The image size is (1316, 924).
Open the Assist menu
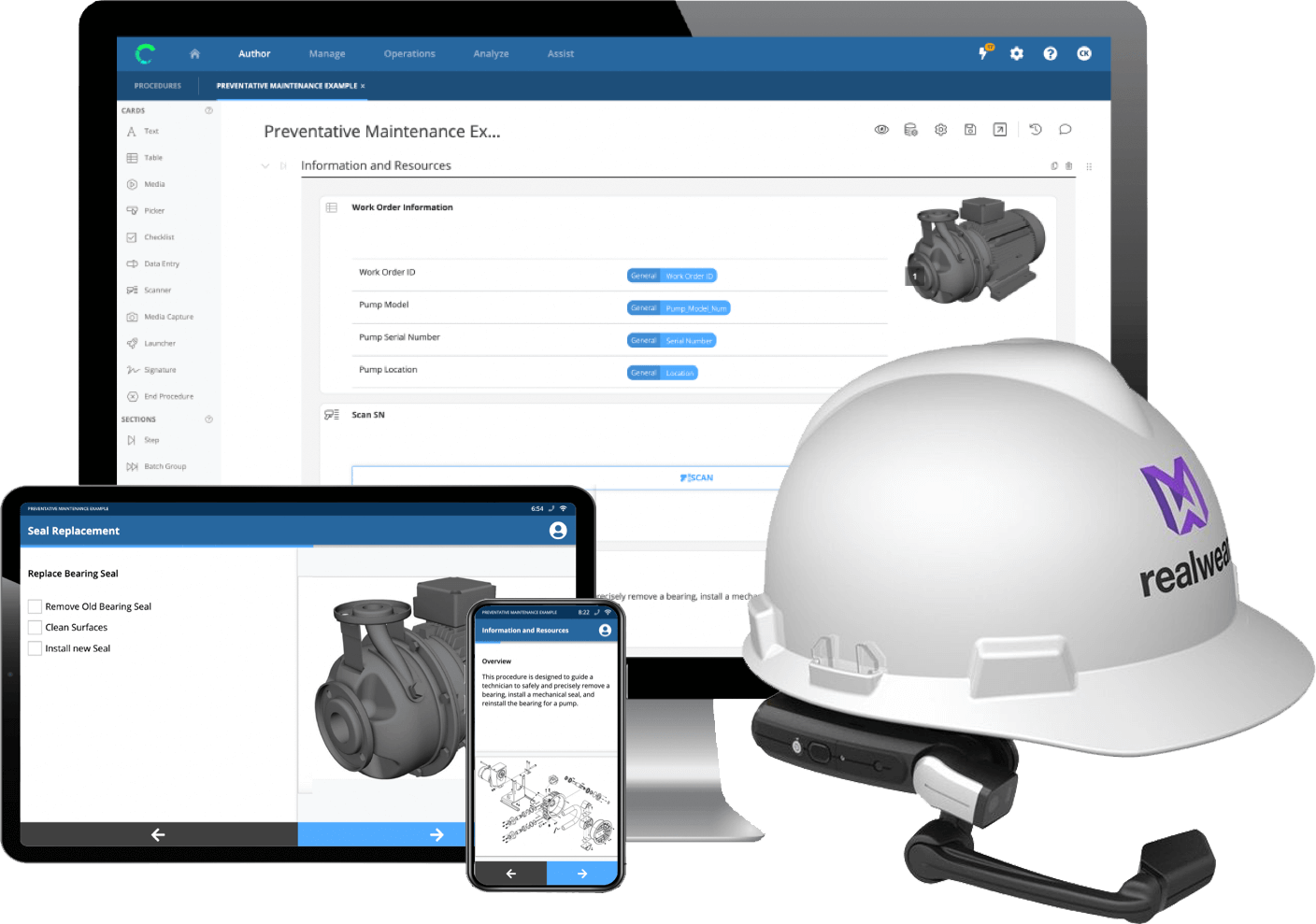[561, 54]
